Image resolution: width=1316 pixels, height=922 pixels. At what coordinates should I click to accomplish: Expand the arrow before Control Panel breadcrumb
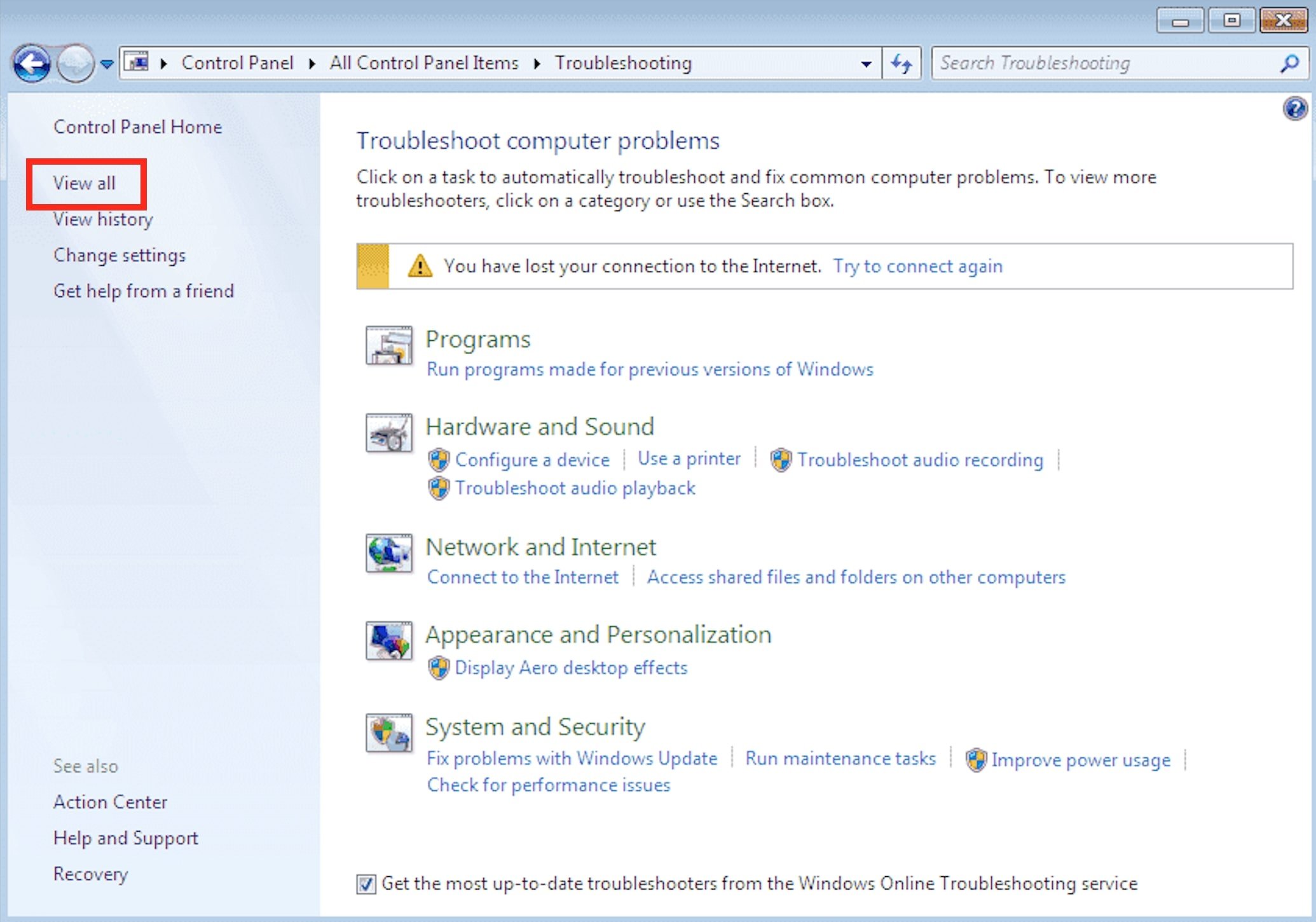tap(164, 63)
